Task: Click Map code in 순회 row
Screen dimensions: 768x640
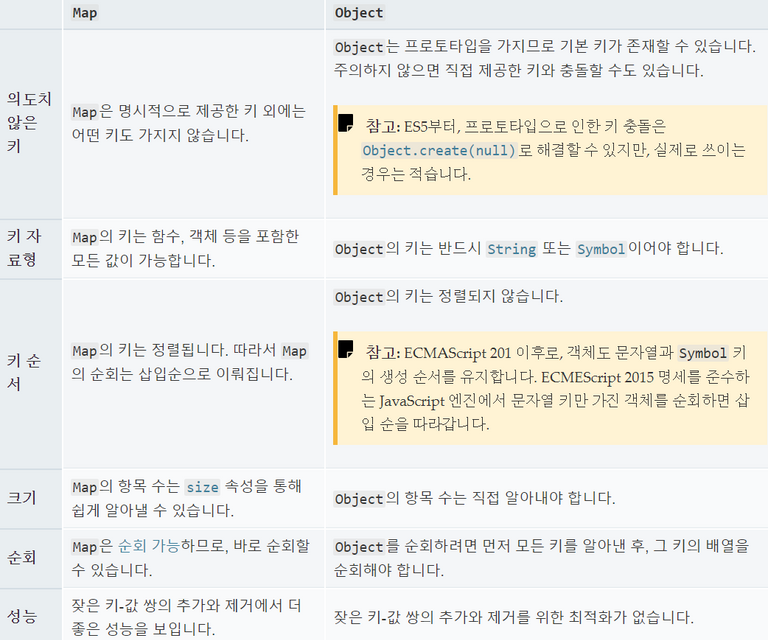Action: (x=85, y=546)
